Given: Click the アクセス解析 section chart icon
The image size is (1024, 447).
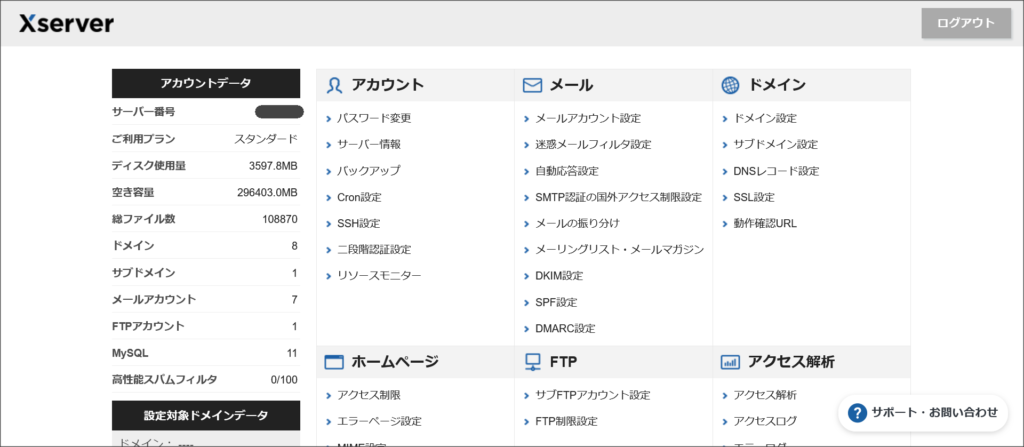Looking at the screenshot, I should point(730,362).
